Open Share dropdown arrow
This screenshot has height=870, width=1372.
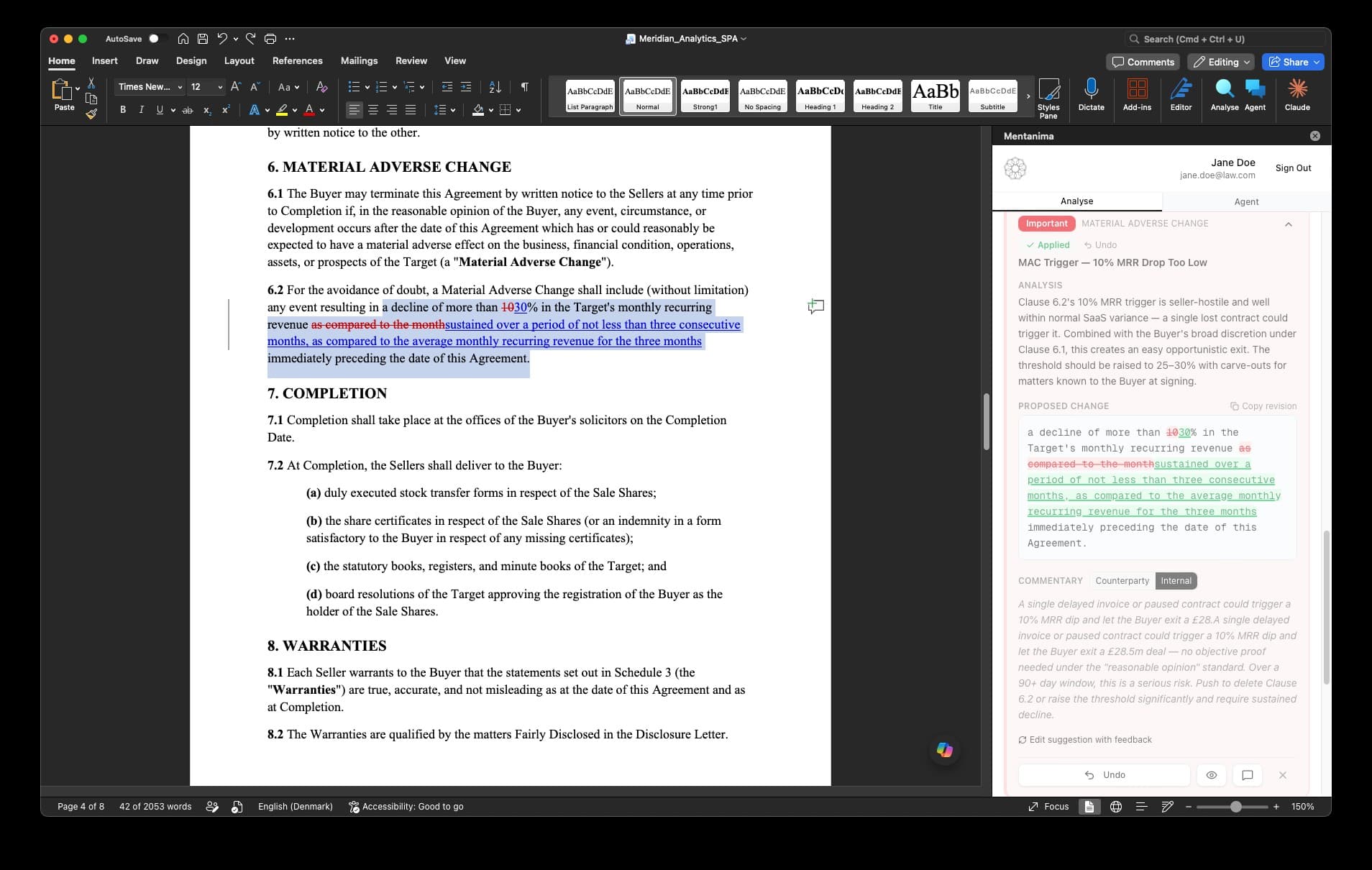pos(1317,62)
